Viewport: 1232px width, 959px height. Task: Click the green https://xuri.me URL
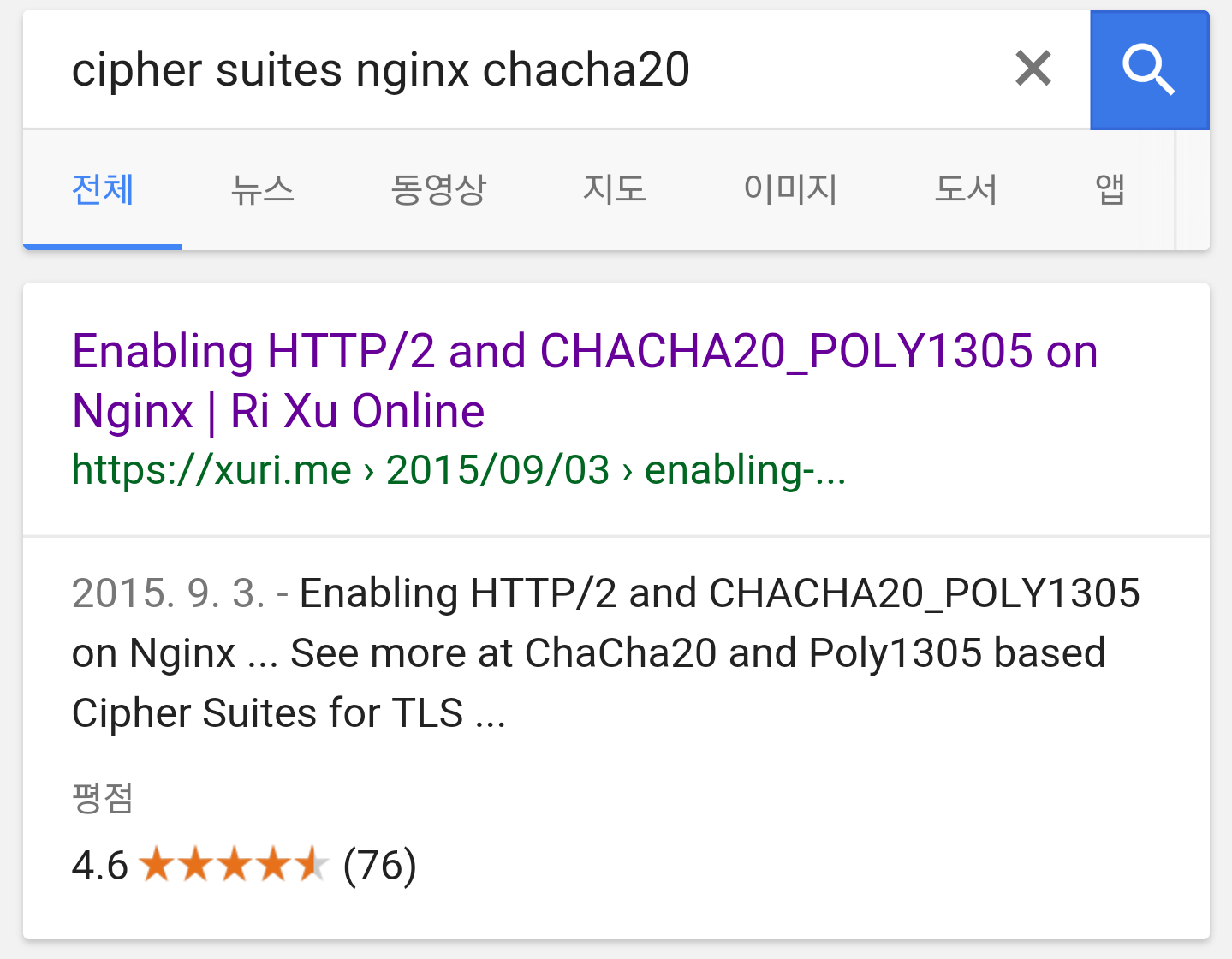pyautogui.click(x=211, y=470)
